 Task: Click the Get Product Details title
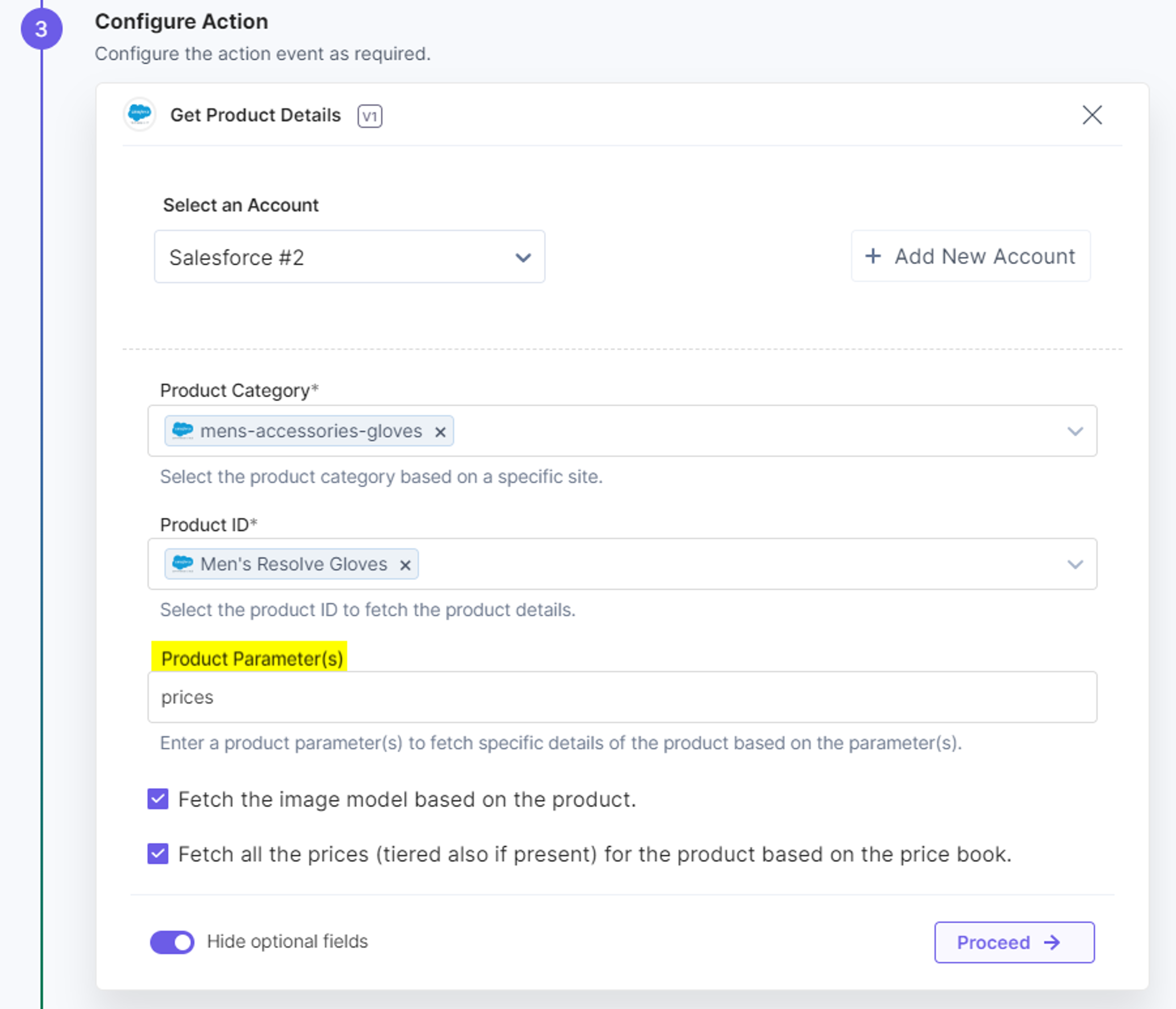click(255, 115)
